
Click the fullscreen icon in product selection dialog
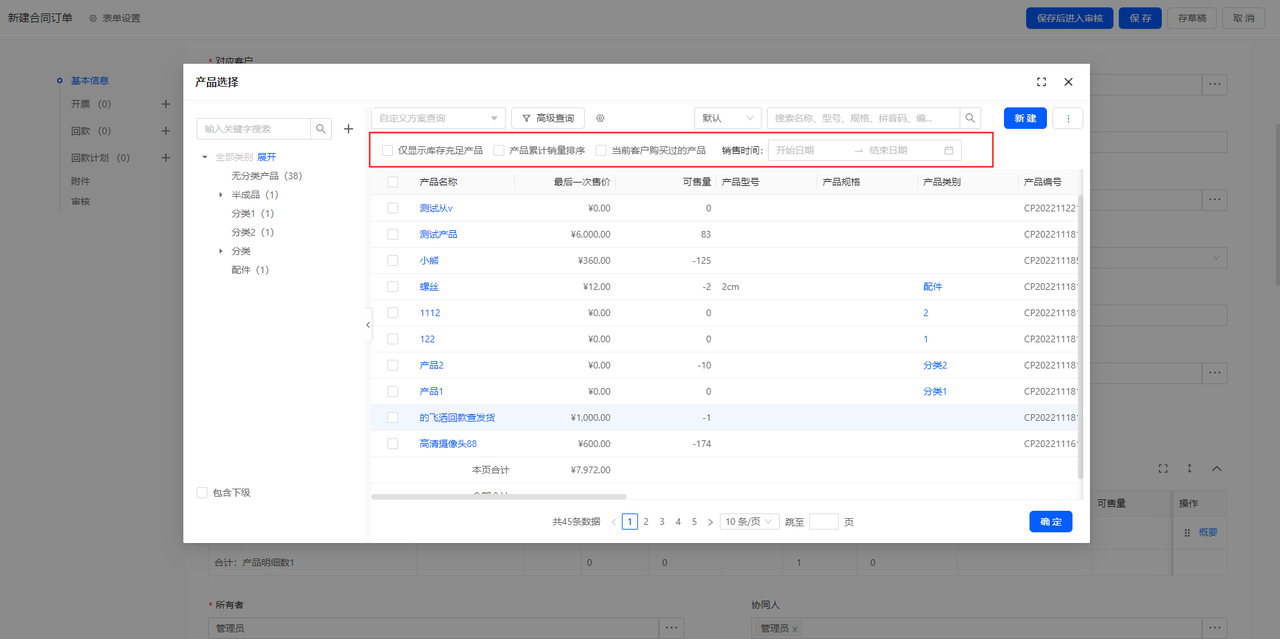1041,82
